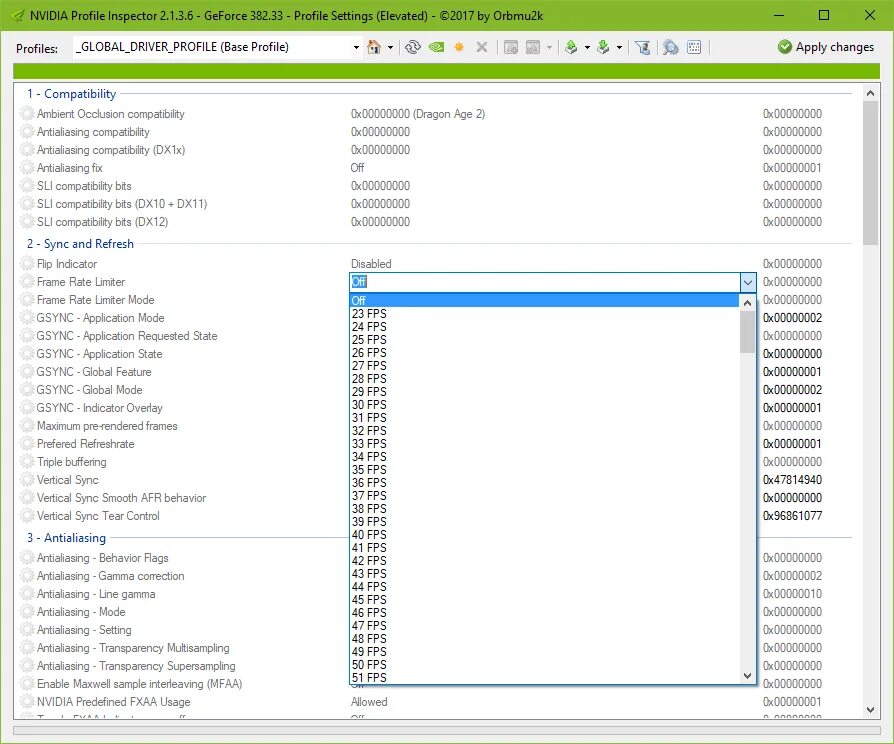Click the 2 - Sync and Refresh section header
The image size is (894, 744).
[80, 243]
